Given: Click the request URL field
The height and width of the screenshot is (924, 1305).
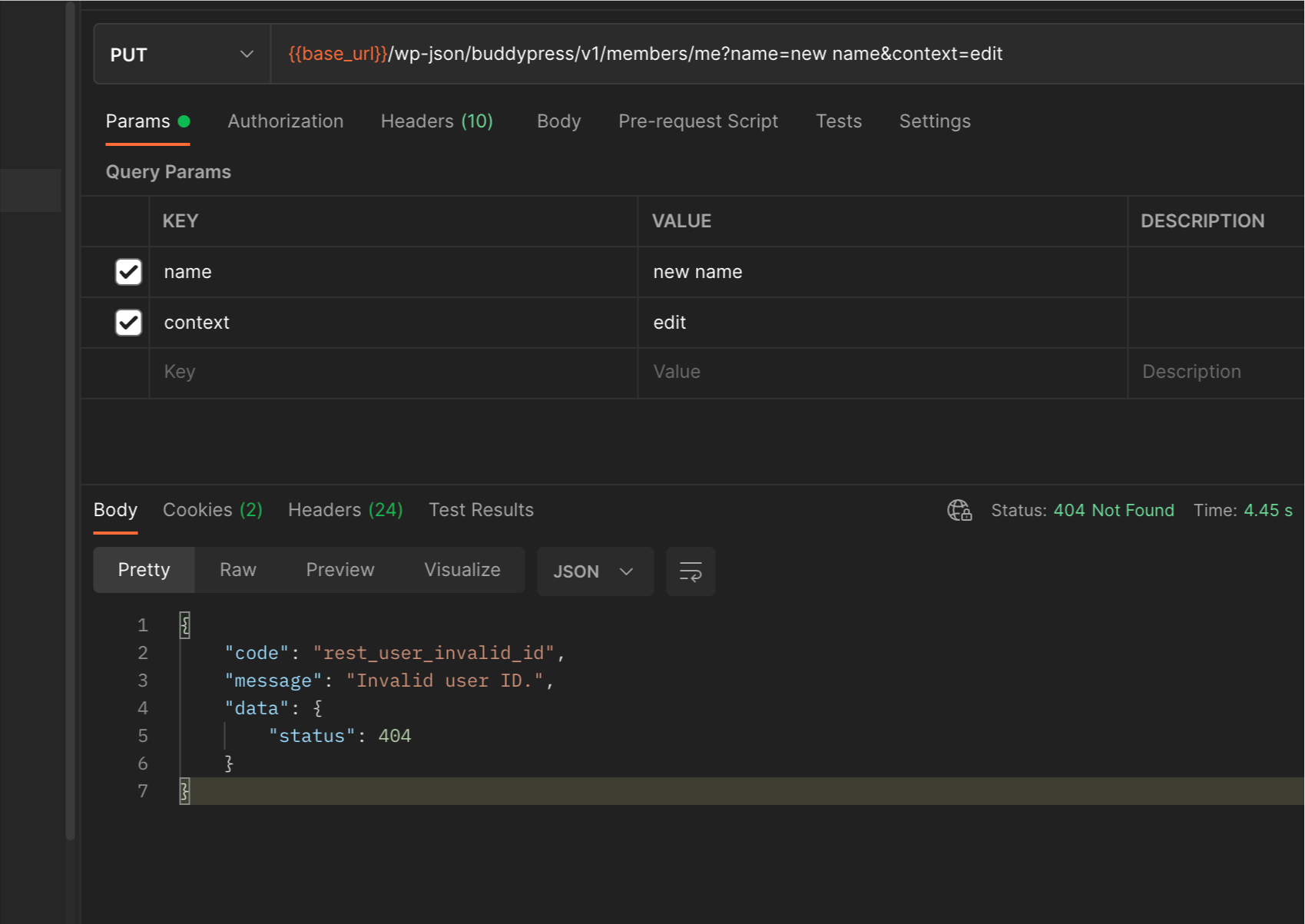Looking at the screenshot, I should coord(787,55).
